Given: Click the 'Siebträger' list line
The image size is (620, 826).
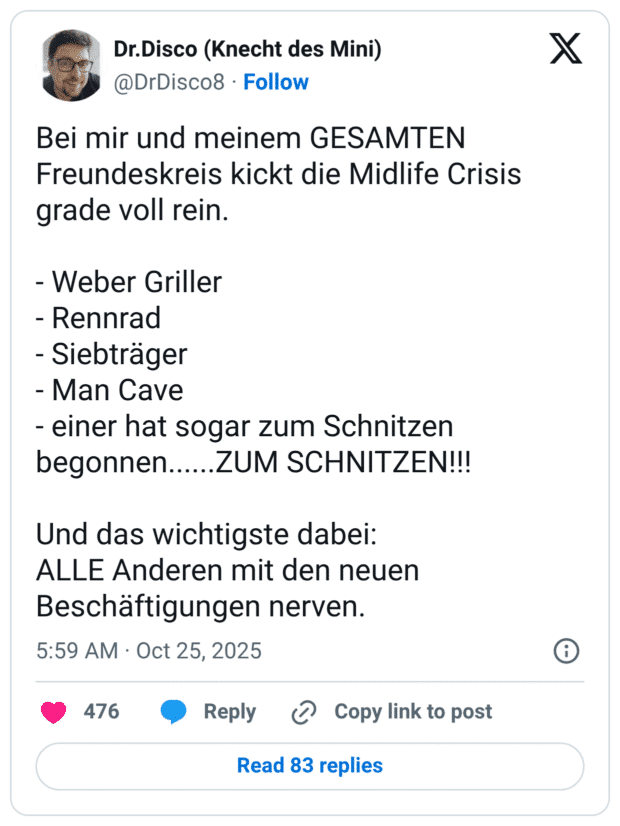Looking at the screenshot, I should [x=112, y=355].
